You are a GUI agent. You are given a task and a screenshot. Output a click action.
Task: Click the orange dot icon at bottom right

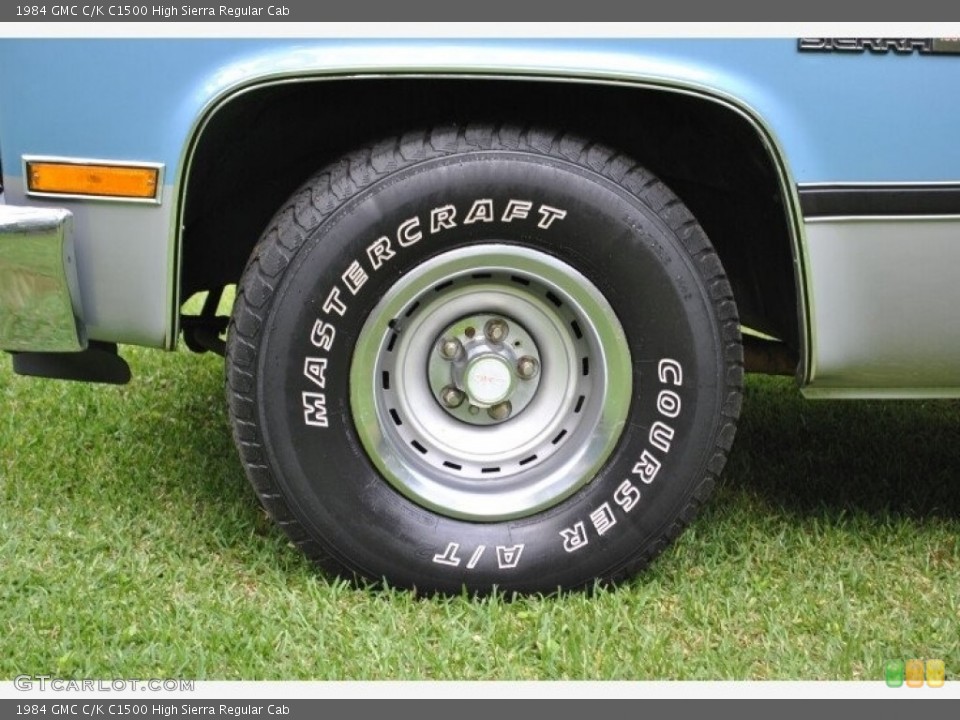click(915, 673)
